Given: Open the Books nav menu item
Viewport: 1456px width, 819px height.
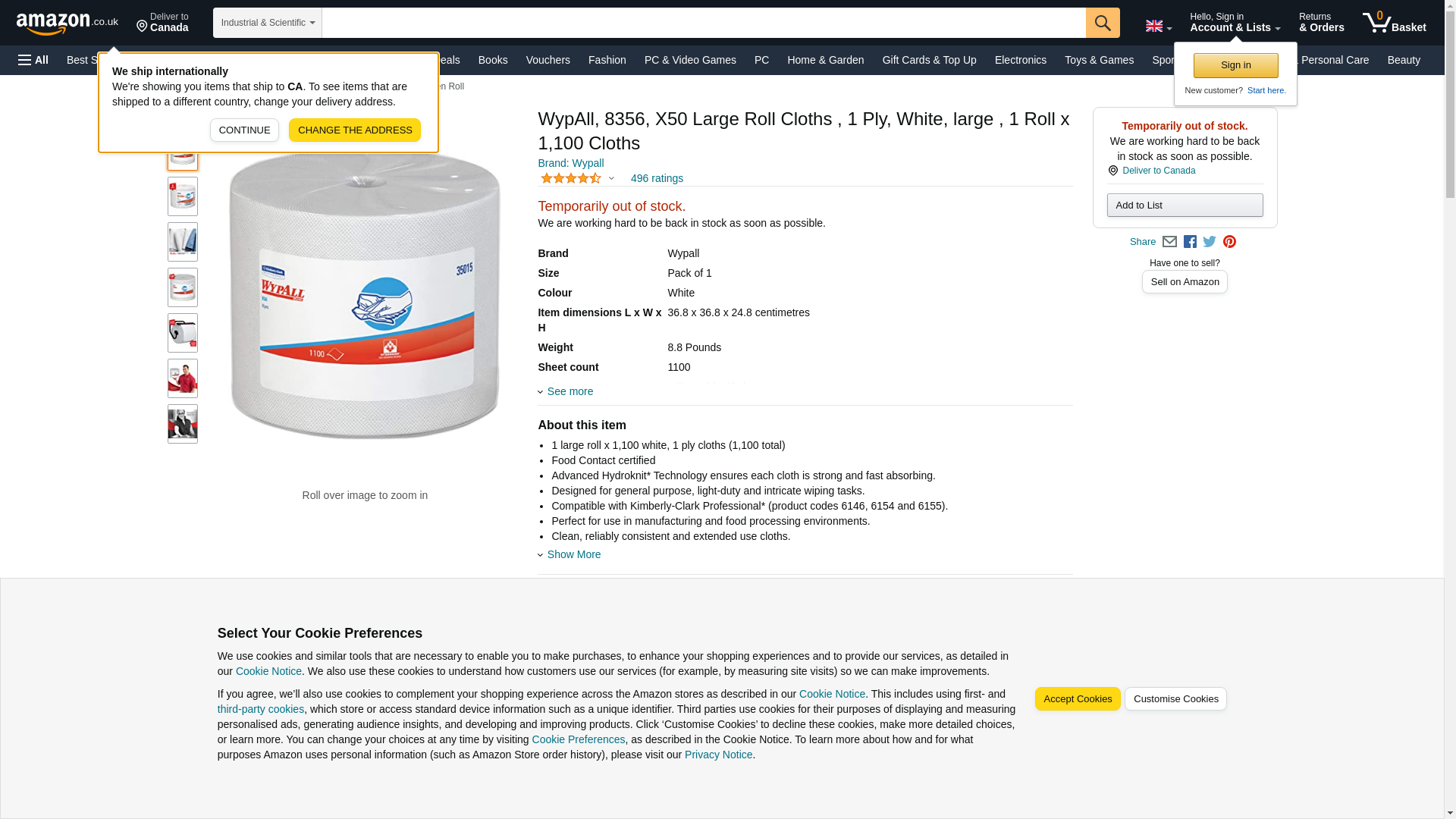Looking at the screenshot, I should pyautogui.click(x=493, y=60).
